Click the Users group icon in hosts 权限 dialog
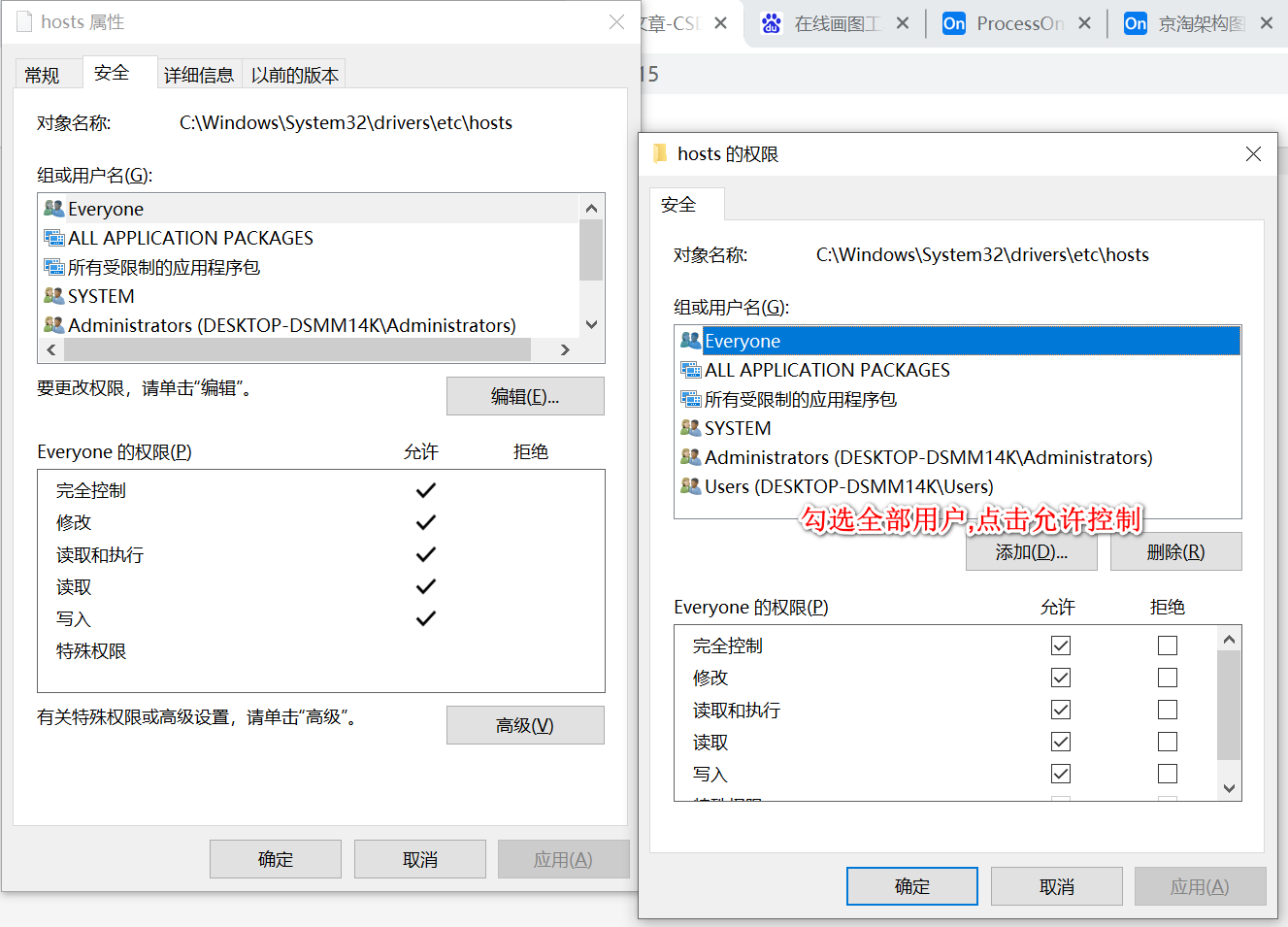The width and height of the screenshot is (1288, 927). point(690,486)
